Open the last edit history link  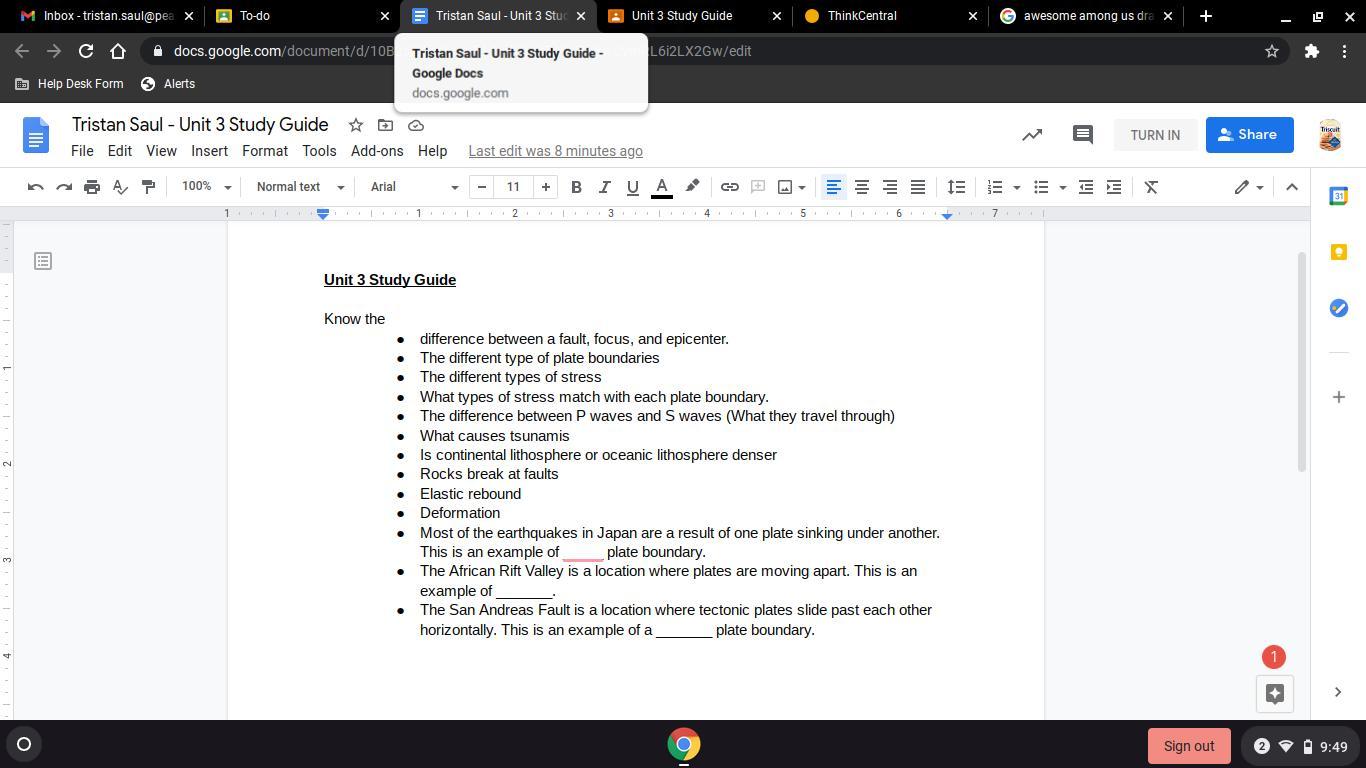[555, 151]
